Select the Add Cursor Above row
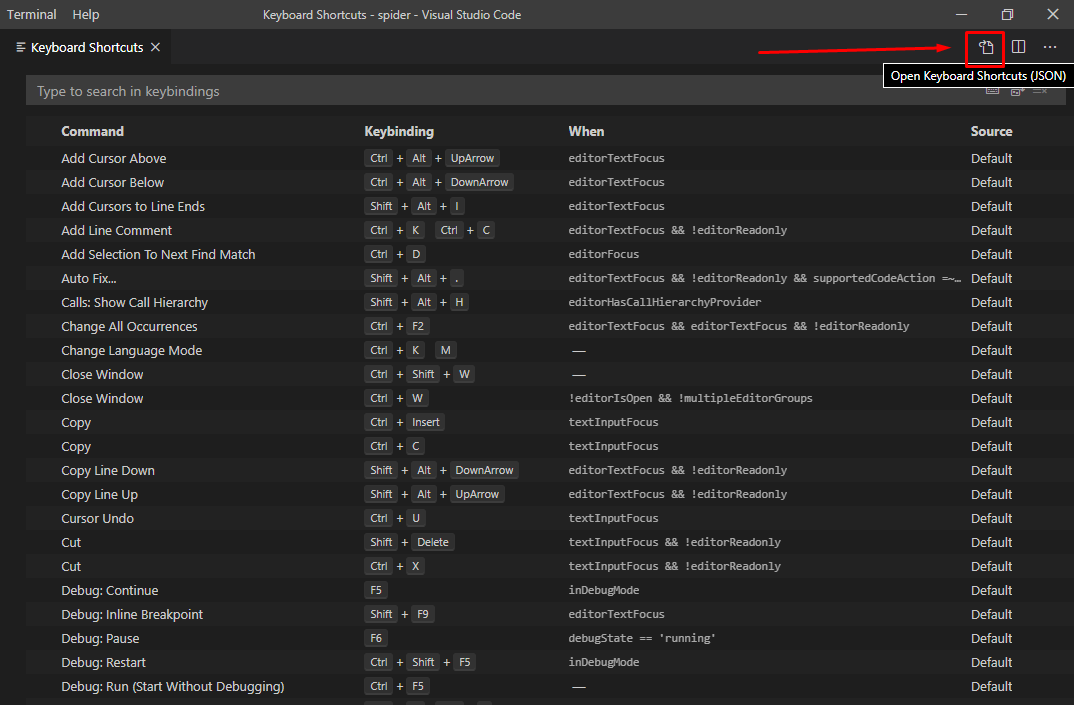The image size is (1074, 705). (x=113, y=158)
